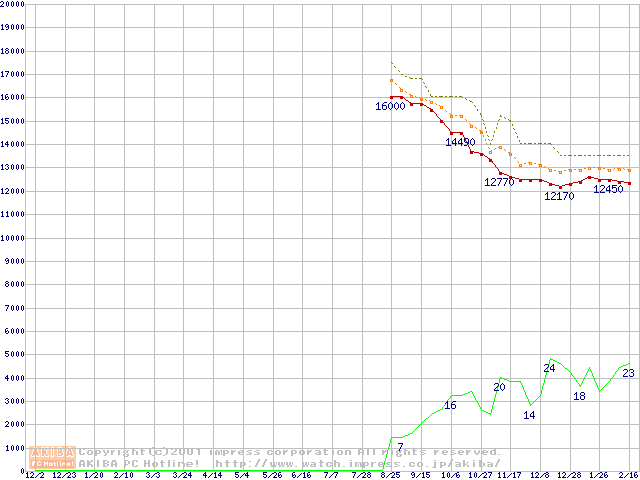
Task: Select the green line label 24
Action: [549, 368]
